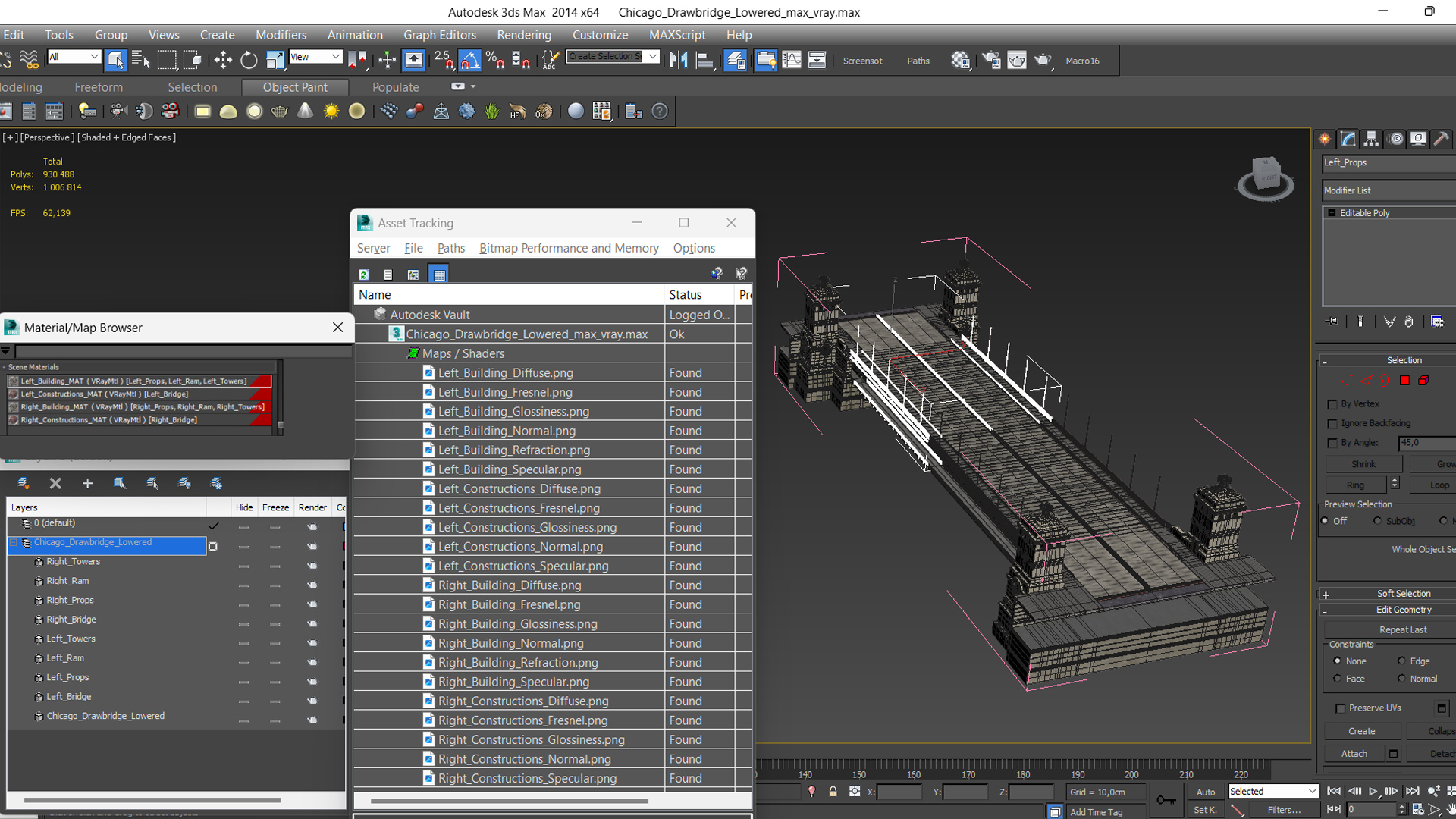The width and height of the screenshot is (1456, 819).
Task: Enable Ignore Backfacing checkbox
Action: tap(1332, 423)
